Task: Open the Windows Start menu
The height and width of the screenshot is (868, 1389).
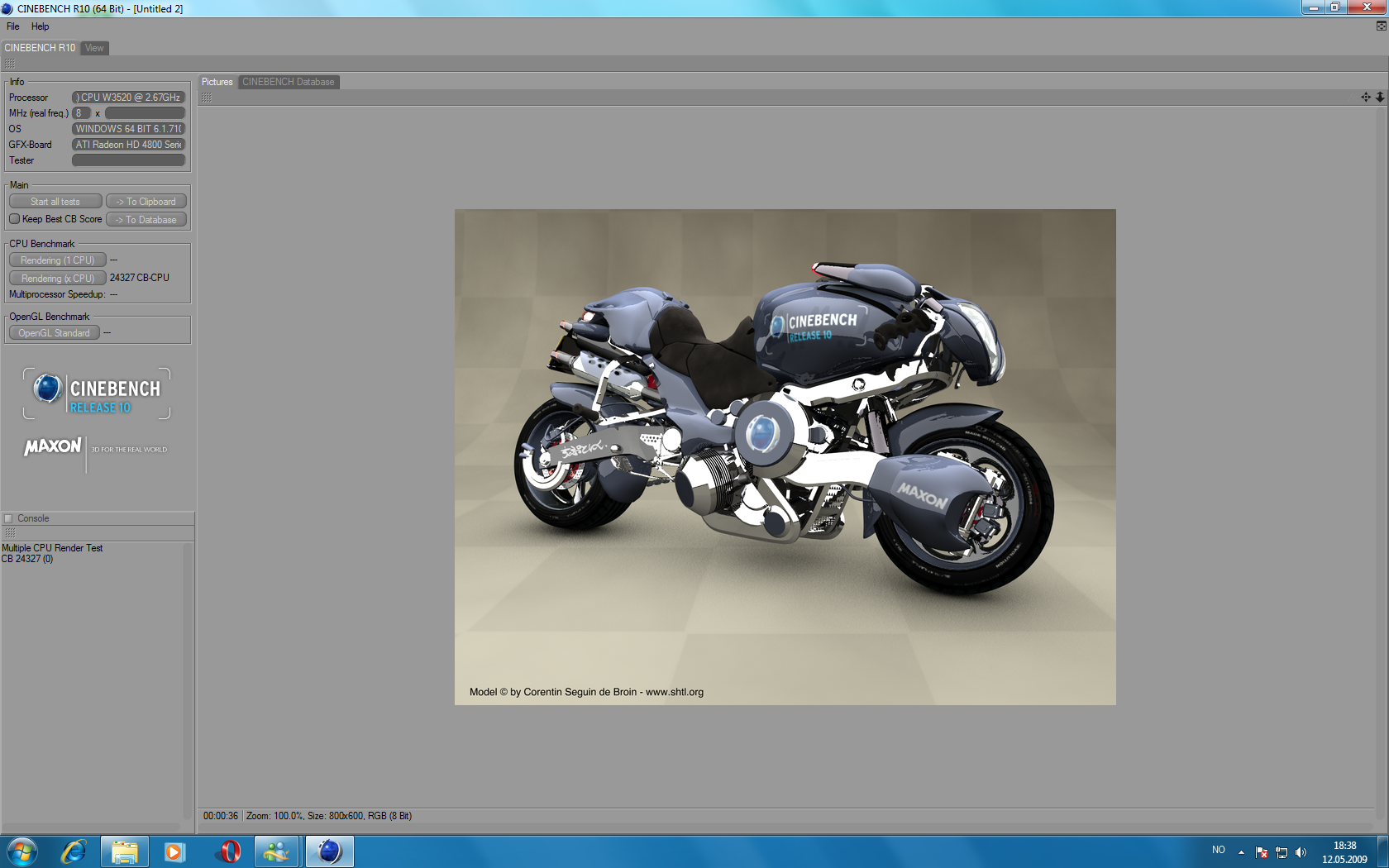Action: pyautogui.click(x=22, y=851)
